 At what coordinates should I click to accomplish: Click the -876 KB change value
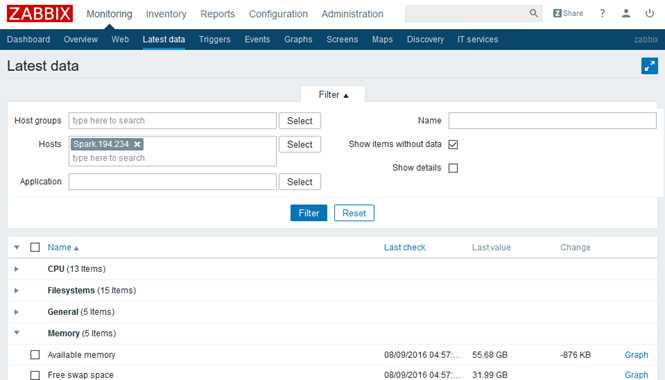575,355
